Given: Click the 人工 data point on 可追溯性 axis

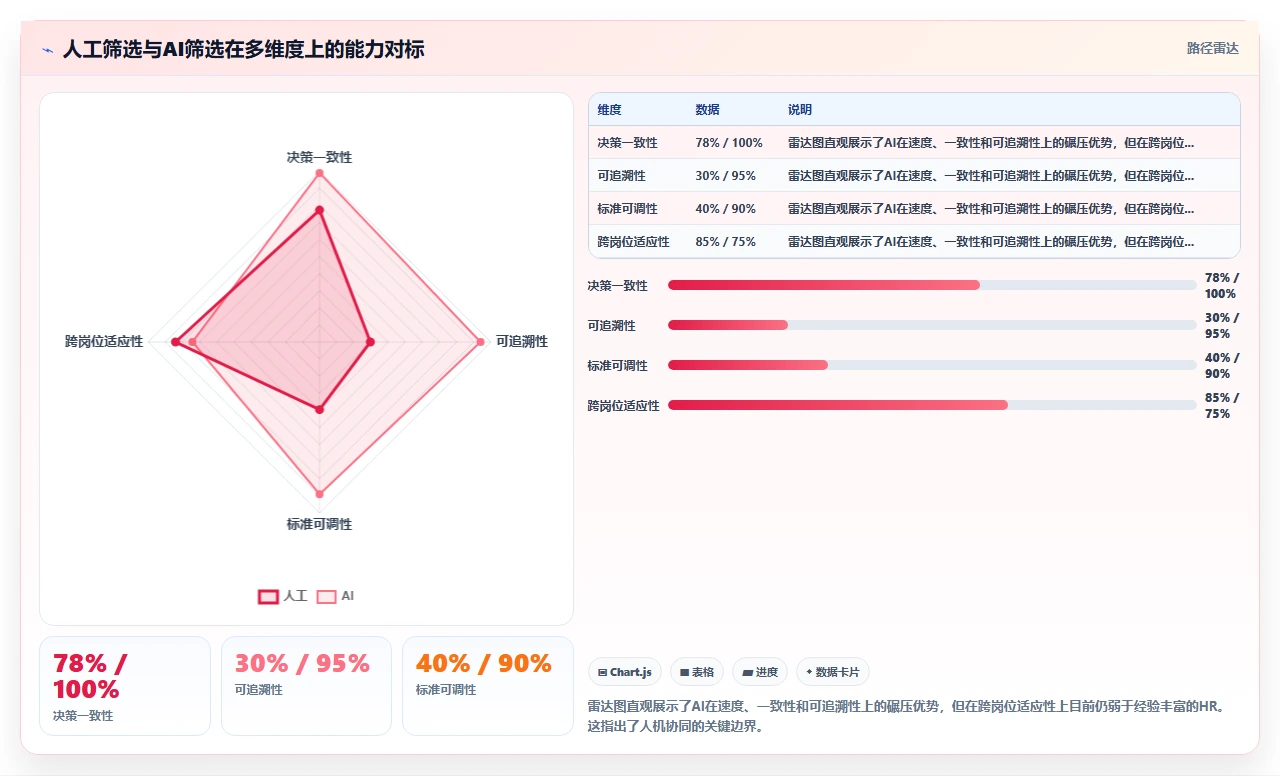Looking at the screenshot, I should (x=370, y=342).
